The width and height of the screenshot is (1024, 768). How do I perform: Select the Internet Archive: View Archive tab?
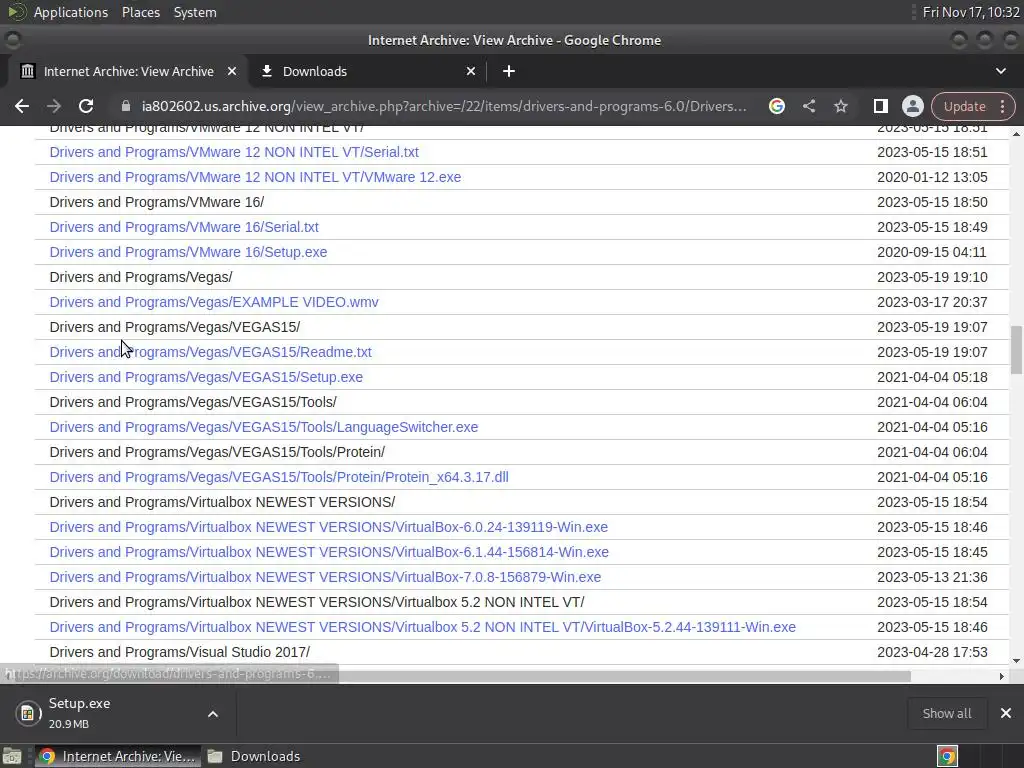(x=128, y=71)
